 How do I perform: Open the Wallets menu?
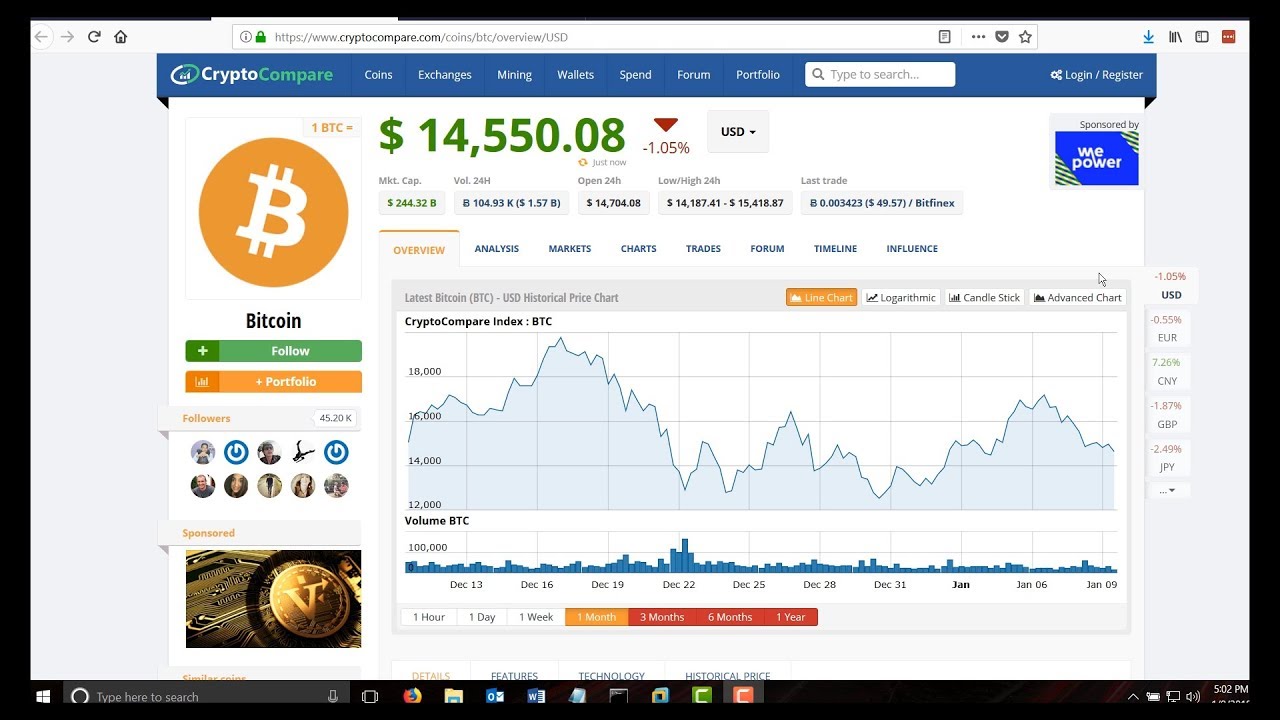(576, 74)
